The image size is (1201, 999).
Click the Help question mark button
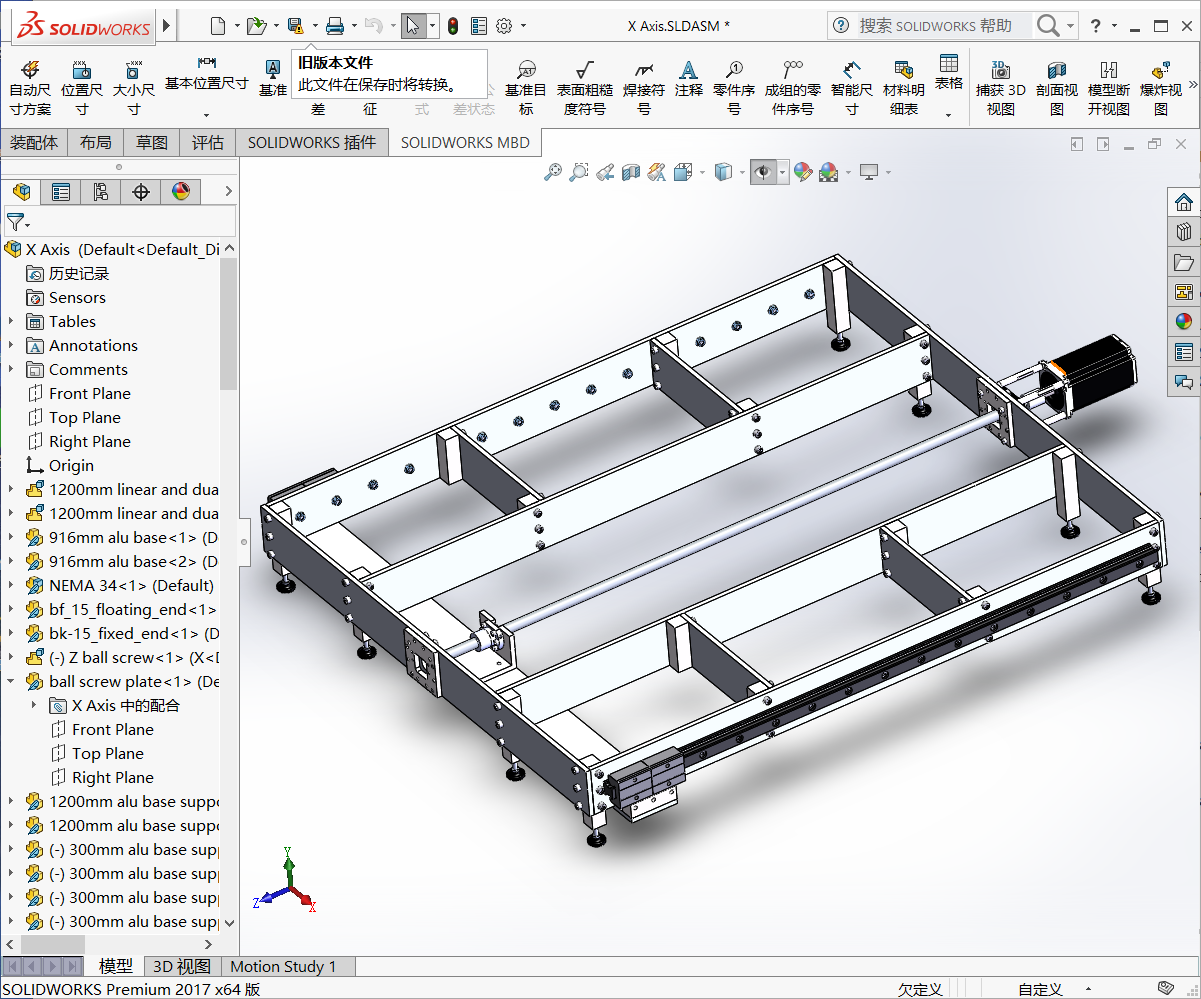[1097, 25]
